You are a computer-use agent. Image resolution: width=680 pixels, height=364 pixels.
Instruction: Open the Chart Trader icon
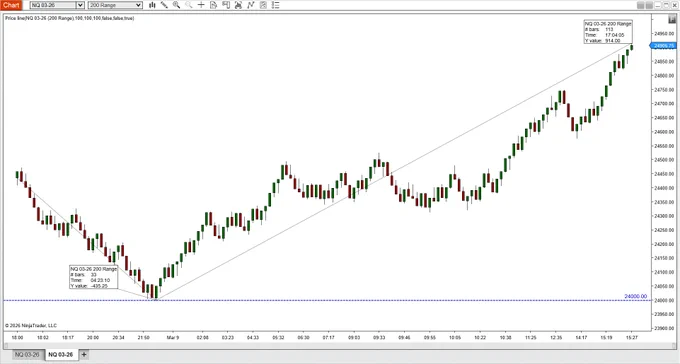point(226,5)
